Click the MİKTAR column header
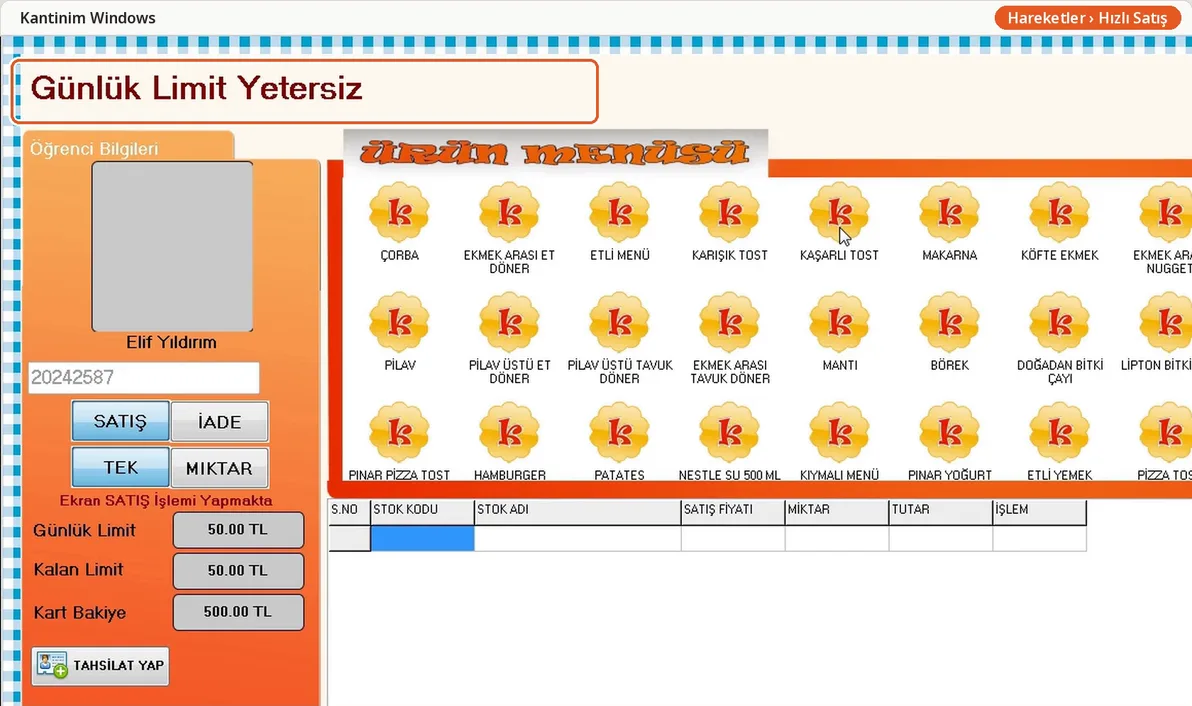Screen dimensions: 1192x706 836,511
